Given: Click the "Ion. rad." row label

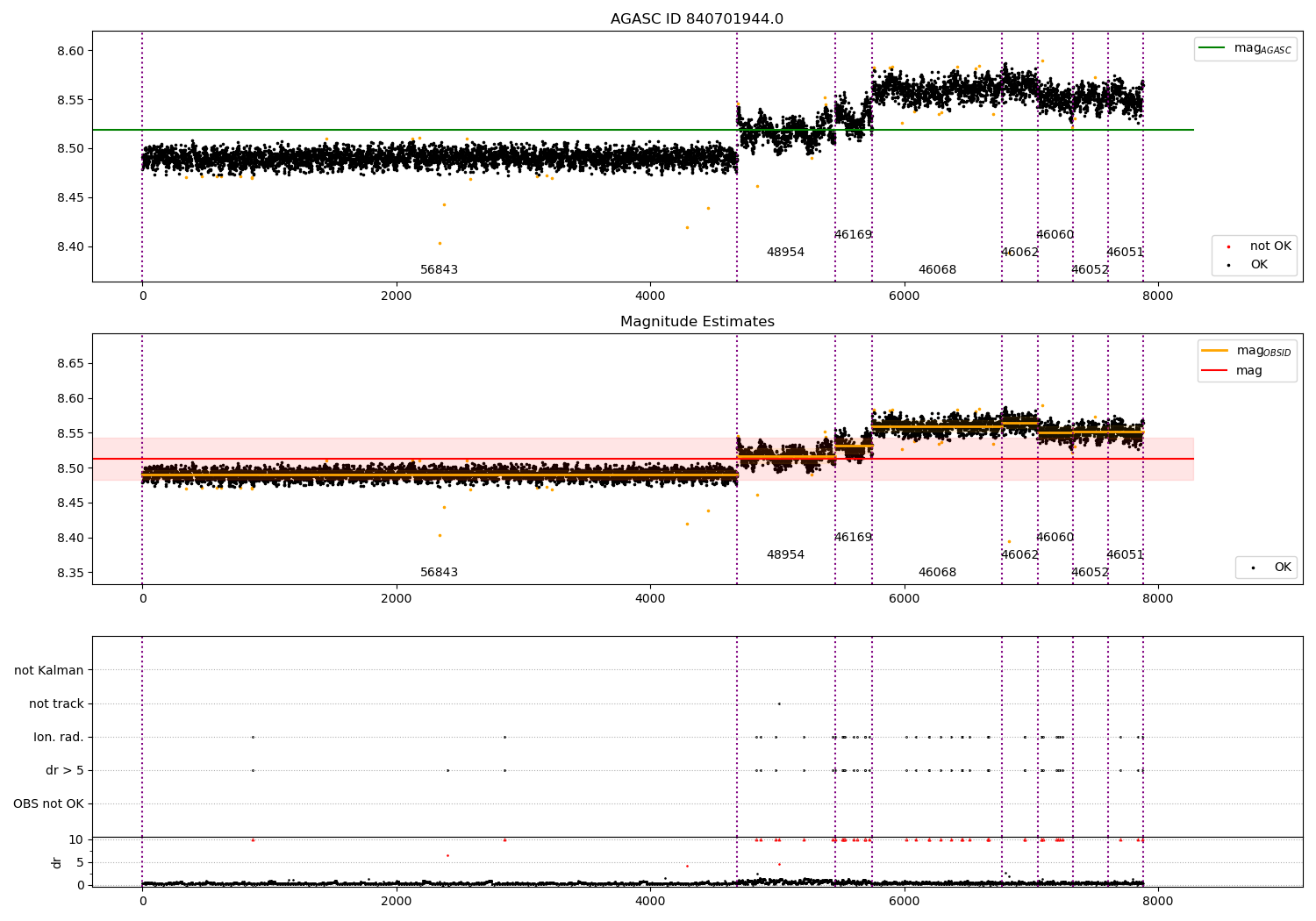Looking at the screenshot, I should pyautogui.click(x=59, y=738).
